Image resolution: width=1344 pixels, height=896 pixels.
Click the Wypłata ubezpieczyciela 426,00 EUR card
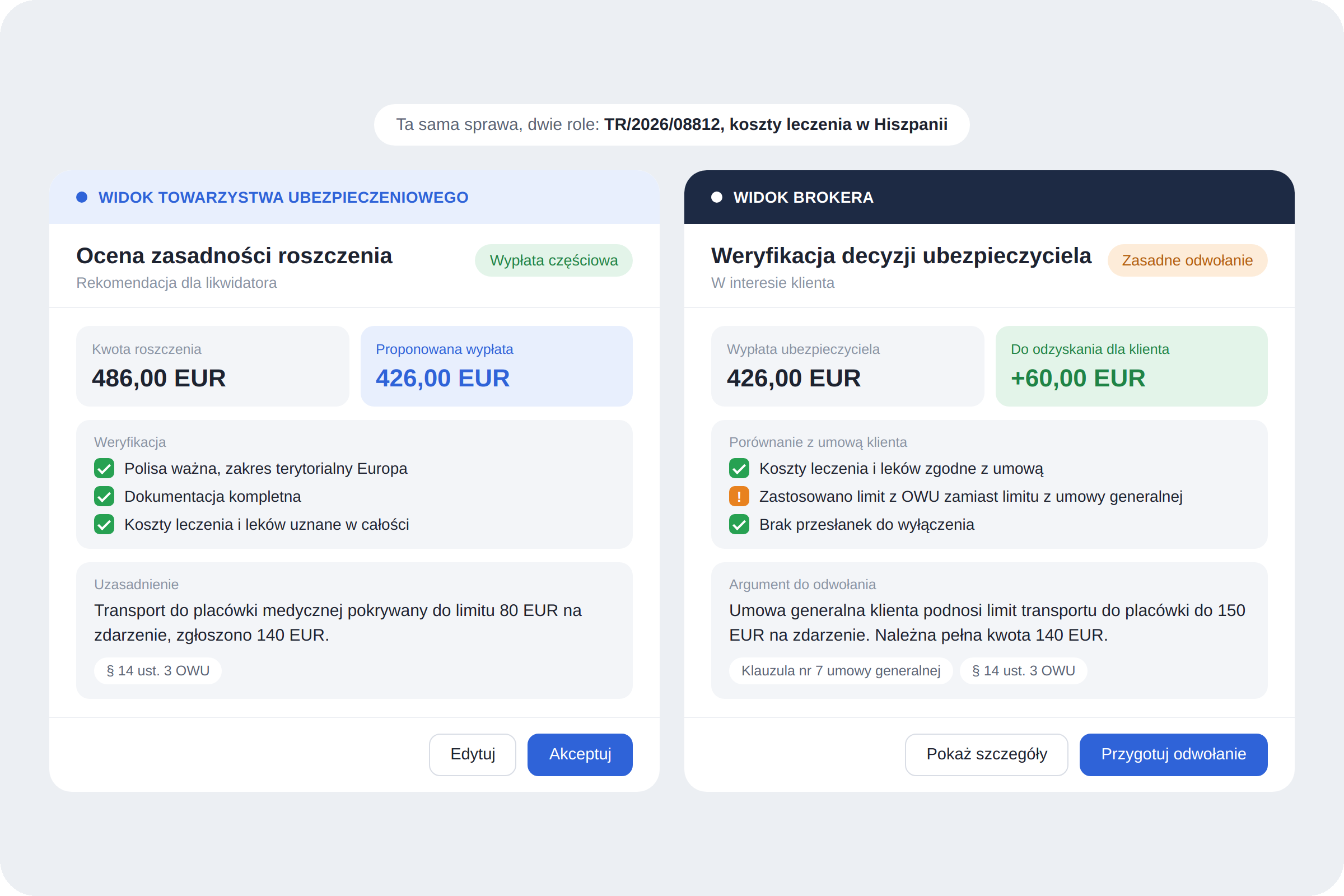(847, 366)
